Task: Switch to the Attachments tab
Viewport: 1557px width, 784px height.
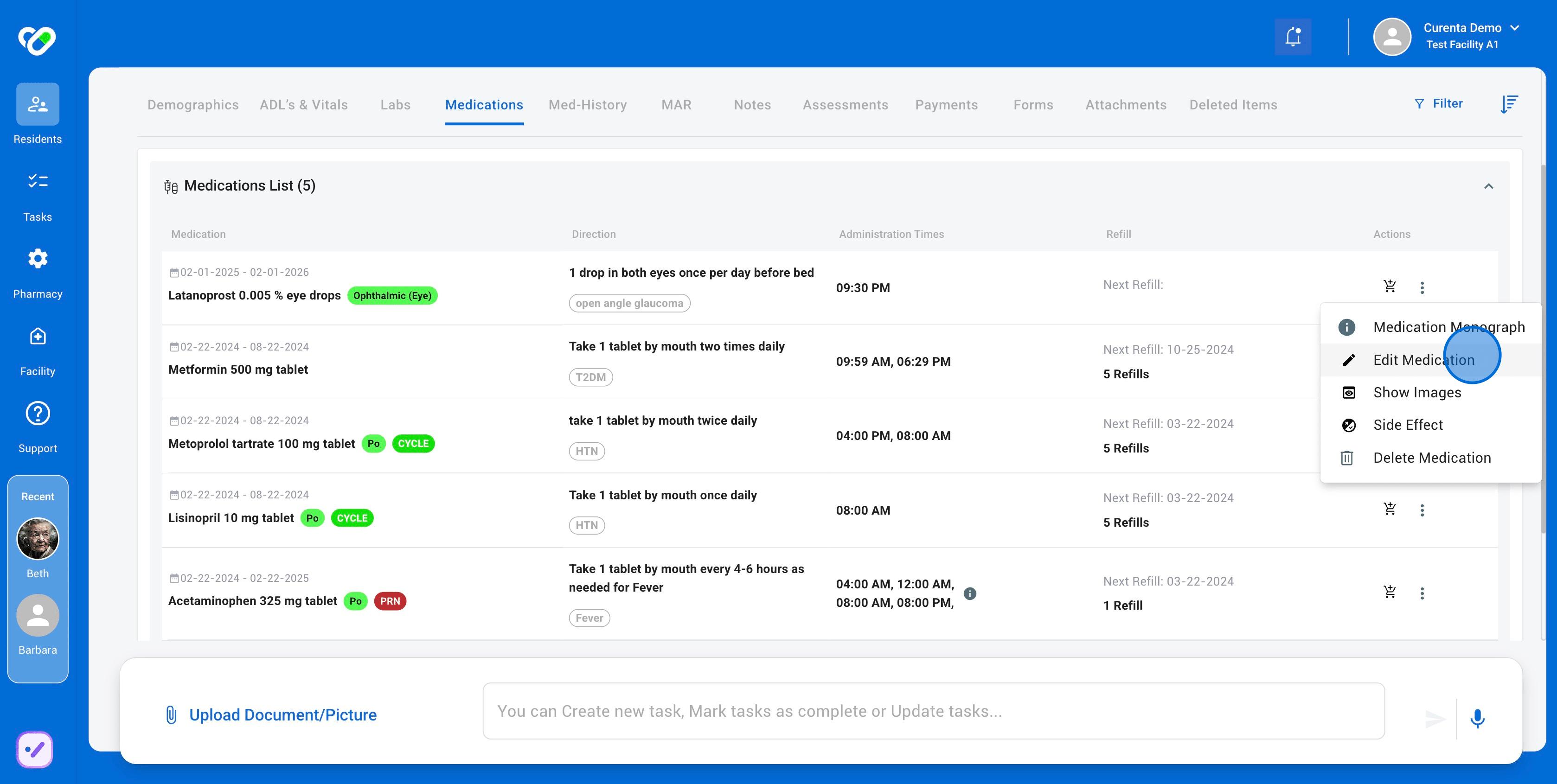Action: (x=1126, y=104)
